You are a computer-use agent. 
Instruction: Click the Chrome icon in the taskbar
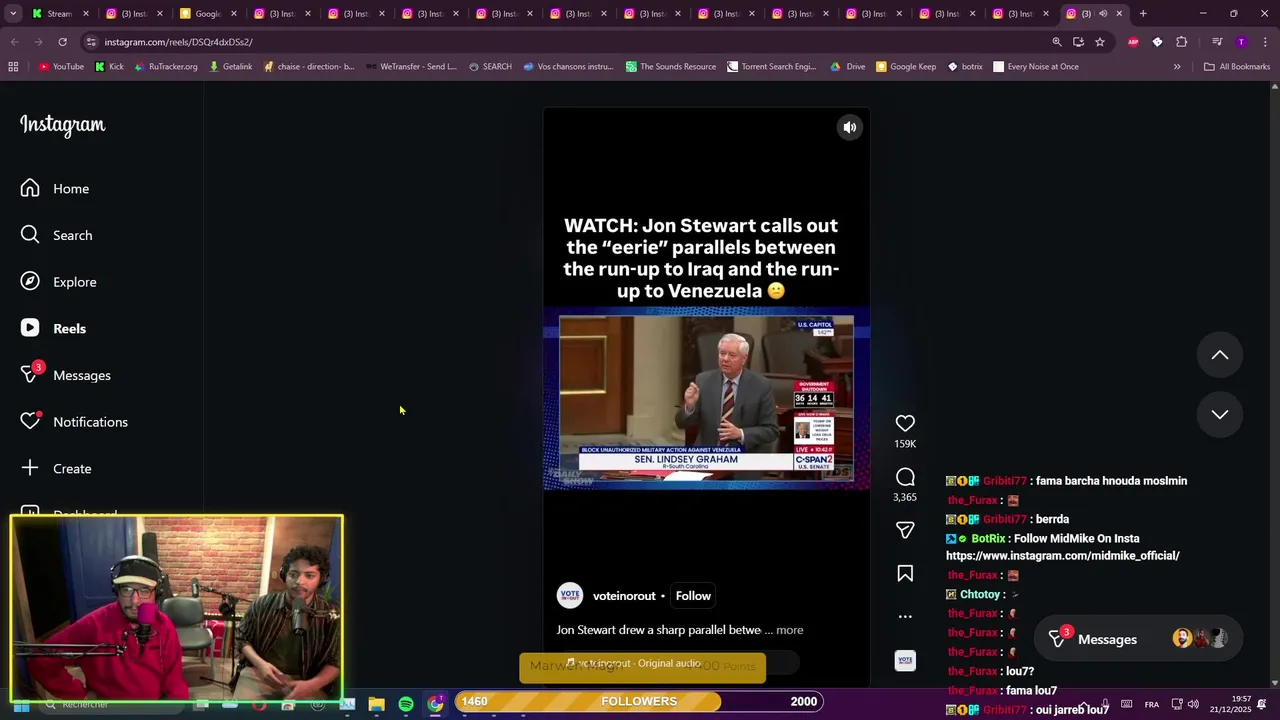pyautogui.click(x=436, y=705)
